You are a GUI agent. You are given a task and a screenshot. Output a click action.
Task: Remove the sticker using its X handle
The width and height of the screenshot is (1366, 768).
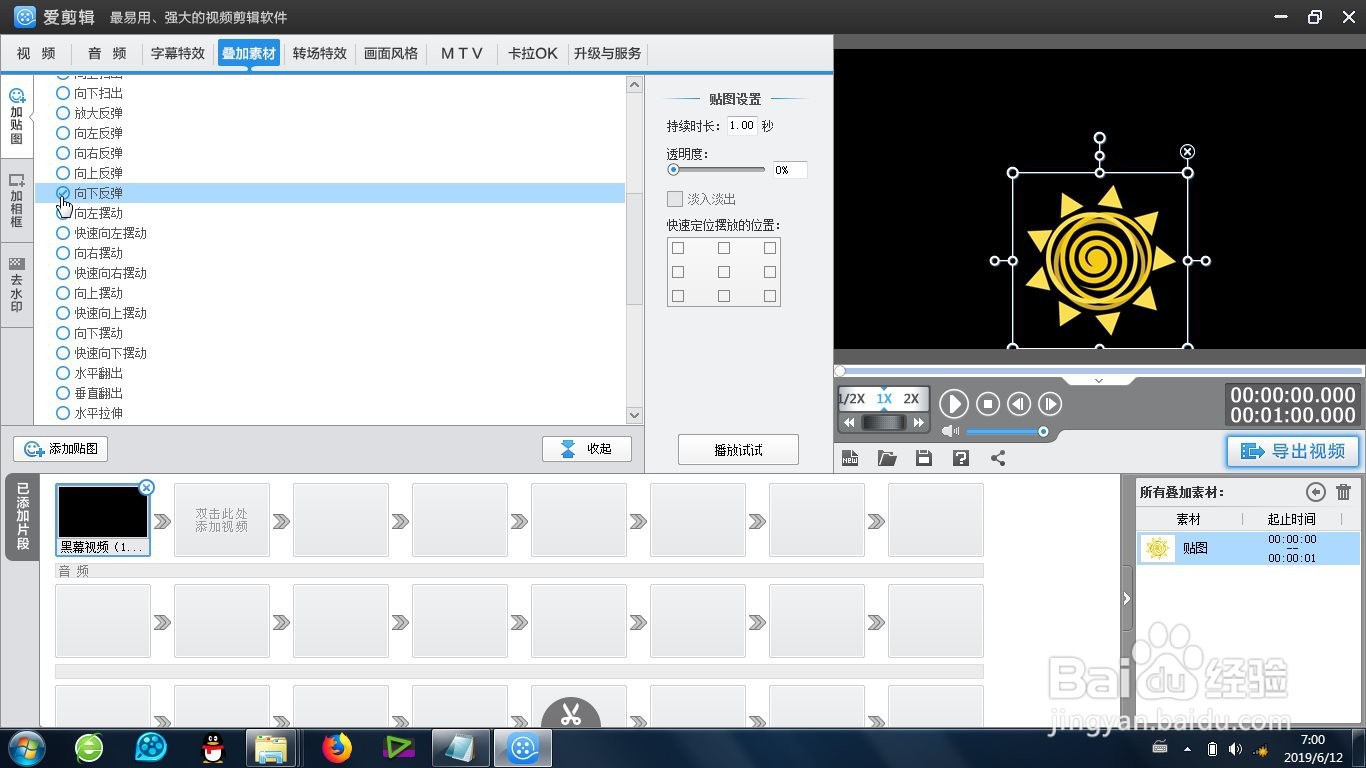pyautogui.click(x=1187, y=152)
